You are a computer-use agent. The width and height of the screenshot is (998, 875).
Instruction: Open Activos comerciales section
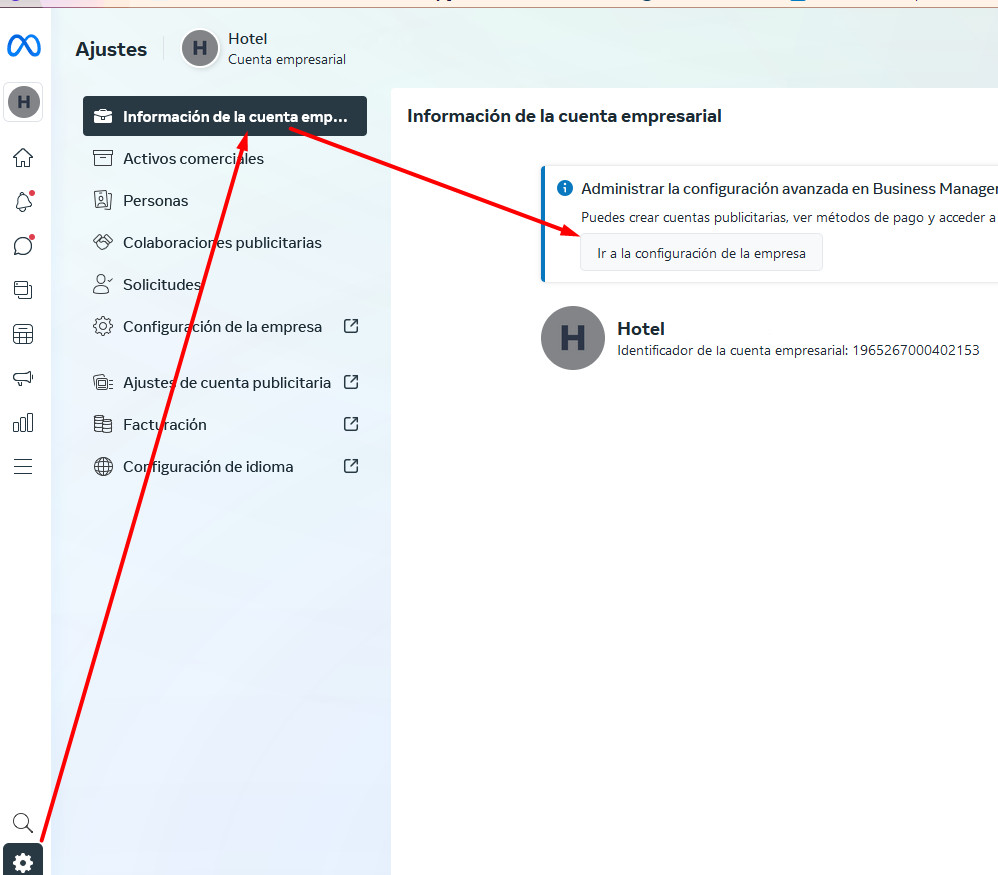[x=225, y=158]
